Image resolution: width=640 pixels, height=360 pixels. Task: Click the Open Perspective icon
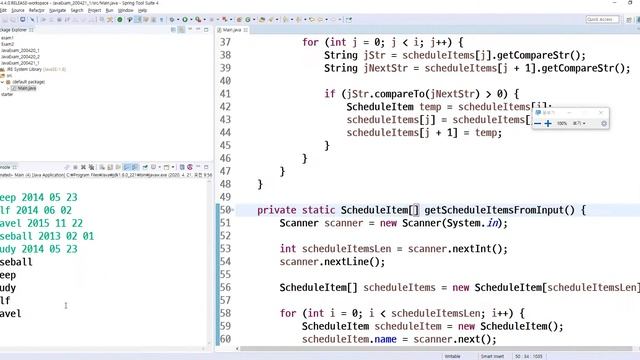point(629,20)
